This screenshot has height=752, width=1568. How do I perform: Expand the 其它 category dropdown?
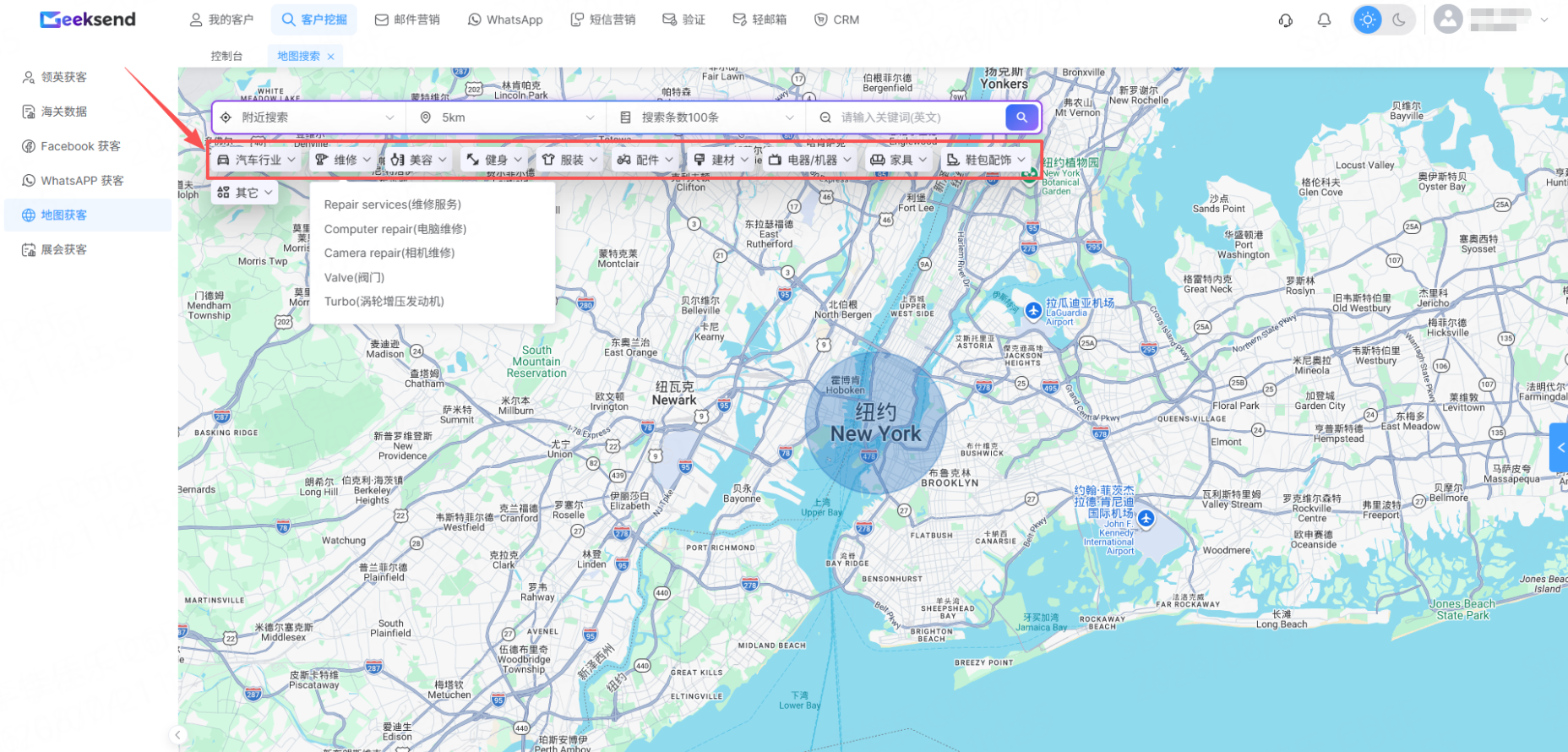coord(246,193)
